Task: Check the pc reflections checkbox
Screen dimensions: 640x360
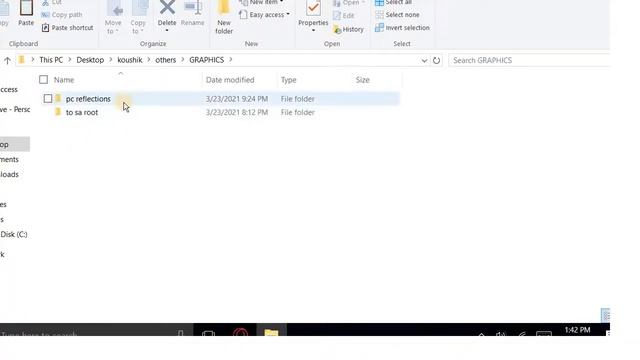Action: coord(48,98)
